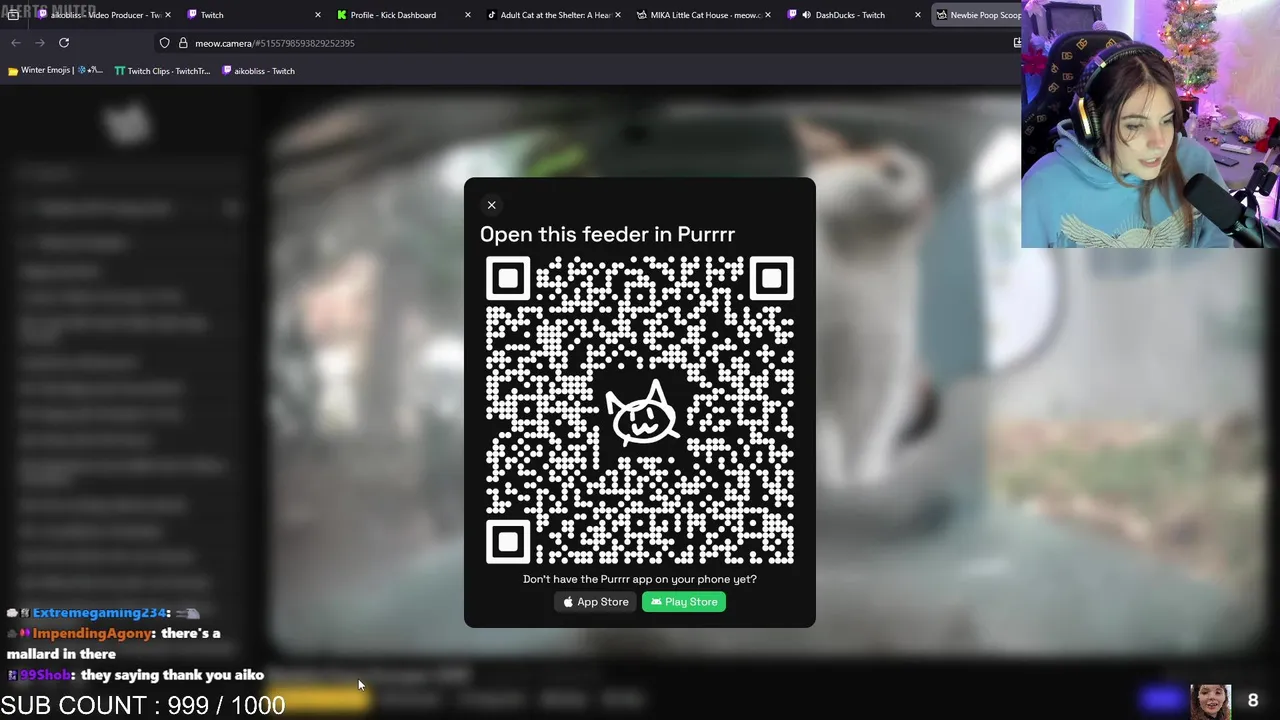Go forward in browser history

coord(40,43)
